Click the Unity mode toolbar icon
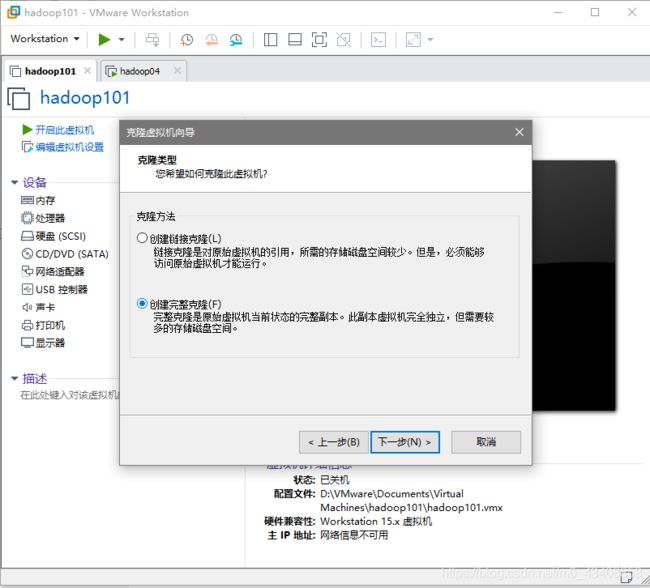The height and width of the screenshot is (588, 650). 343,40
